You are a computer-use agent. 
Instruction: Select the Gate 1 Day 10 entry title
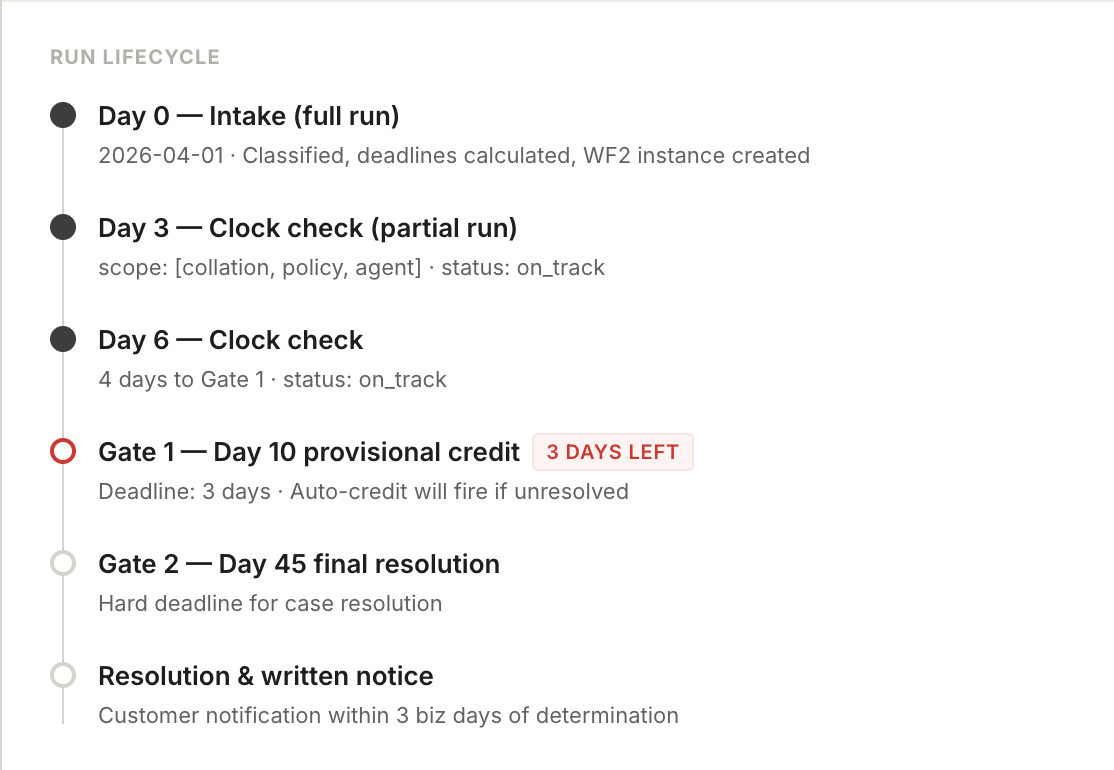[308, 451]
